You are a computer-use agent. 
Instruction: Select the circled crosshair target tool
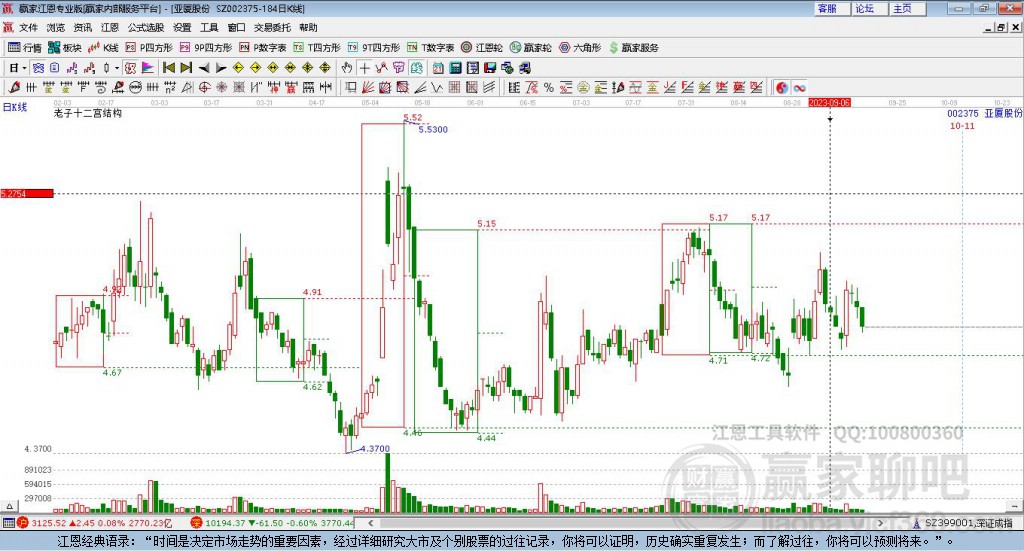204,87
